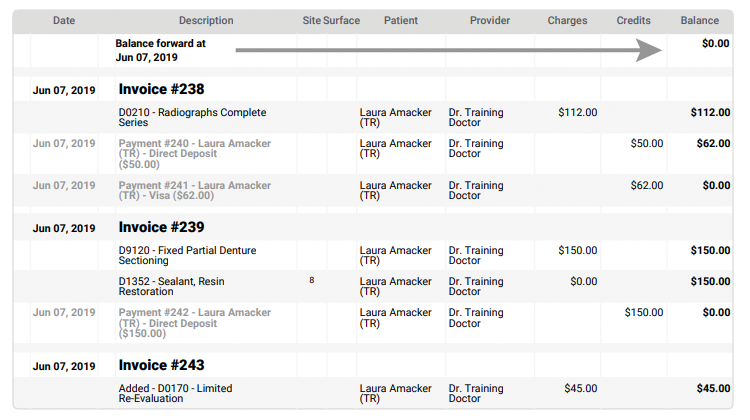Click the Site Surface column header

(x=331, y=21)
